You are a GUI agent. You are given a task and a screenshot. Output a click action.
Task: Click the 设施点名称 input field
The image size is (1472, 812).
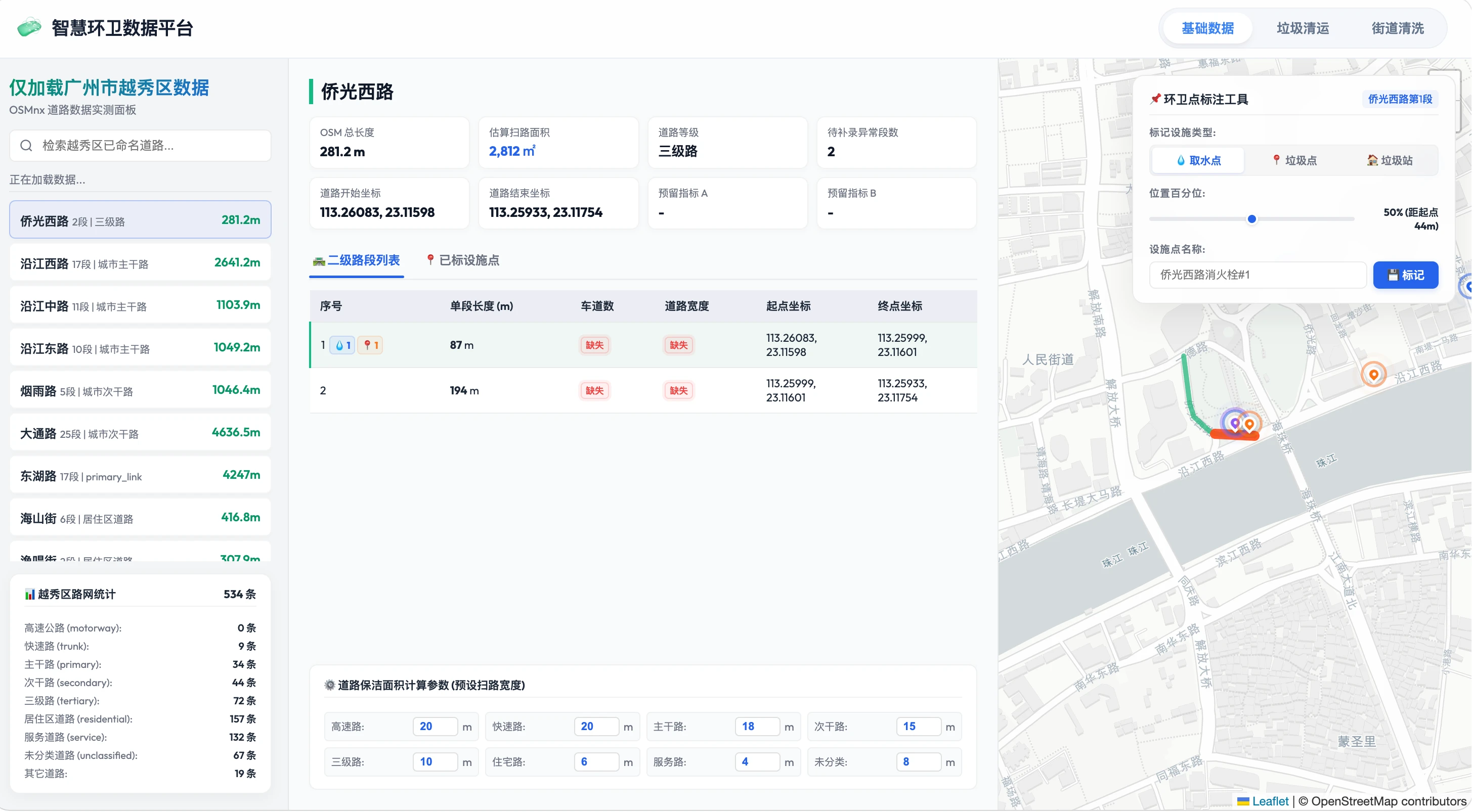pyautogui.click(x=1258, y=275)
